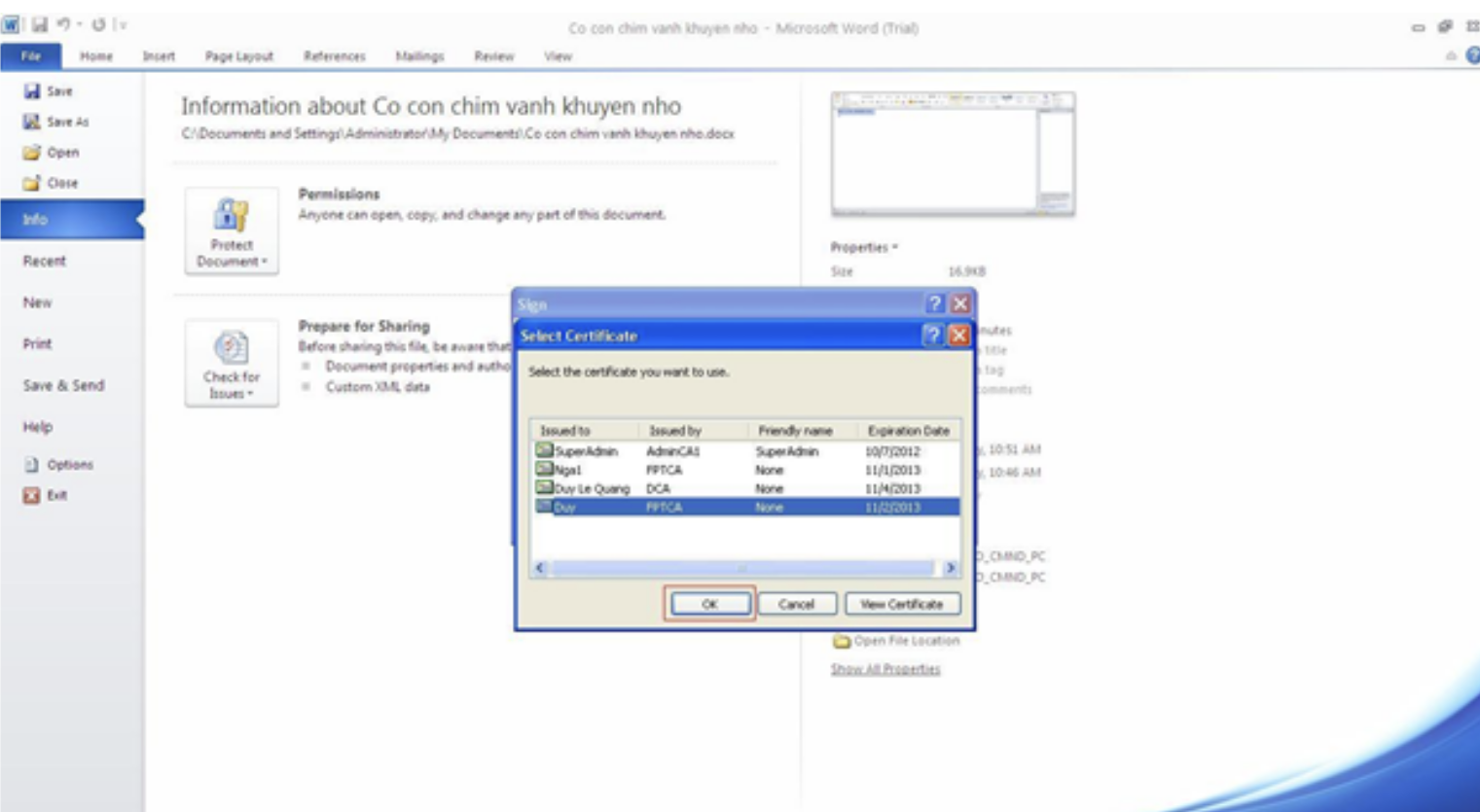Switch to the Insert ribbon tab

pyautogui.click(x=159, y=56)
